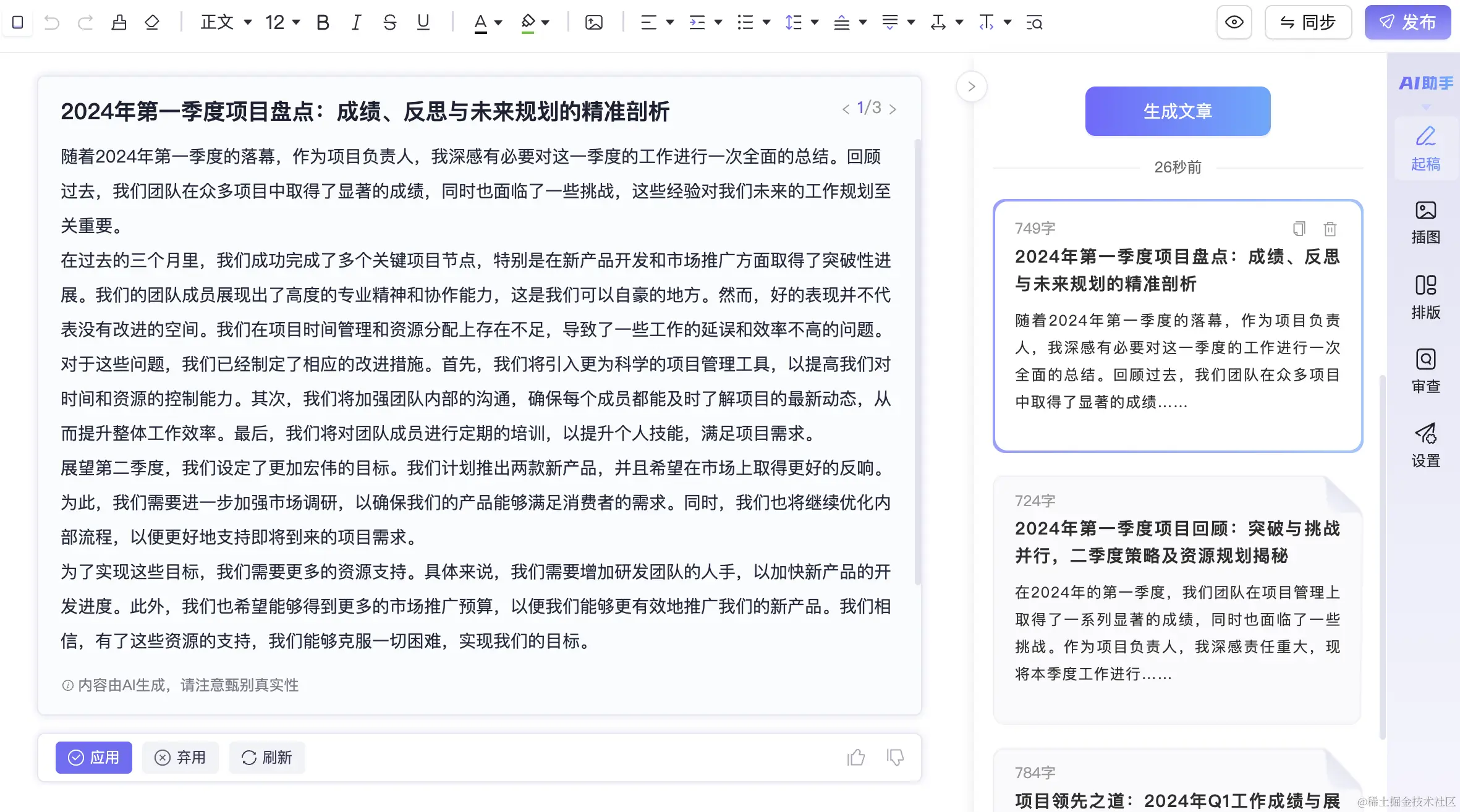Open the font size 12 dropdown
The height and width of the screenshot is (812, 1460).
pyautogui.click(x=279, y=22)
